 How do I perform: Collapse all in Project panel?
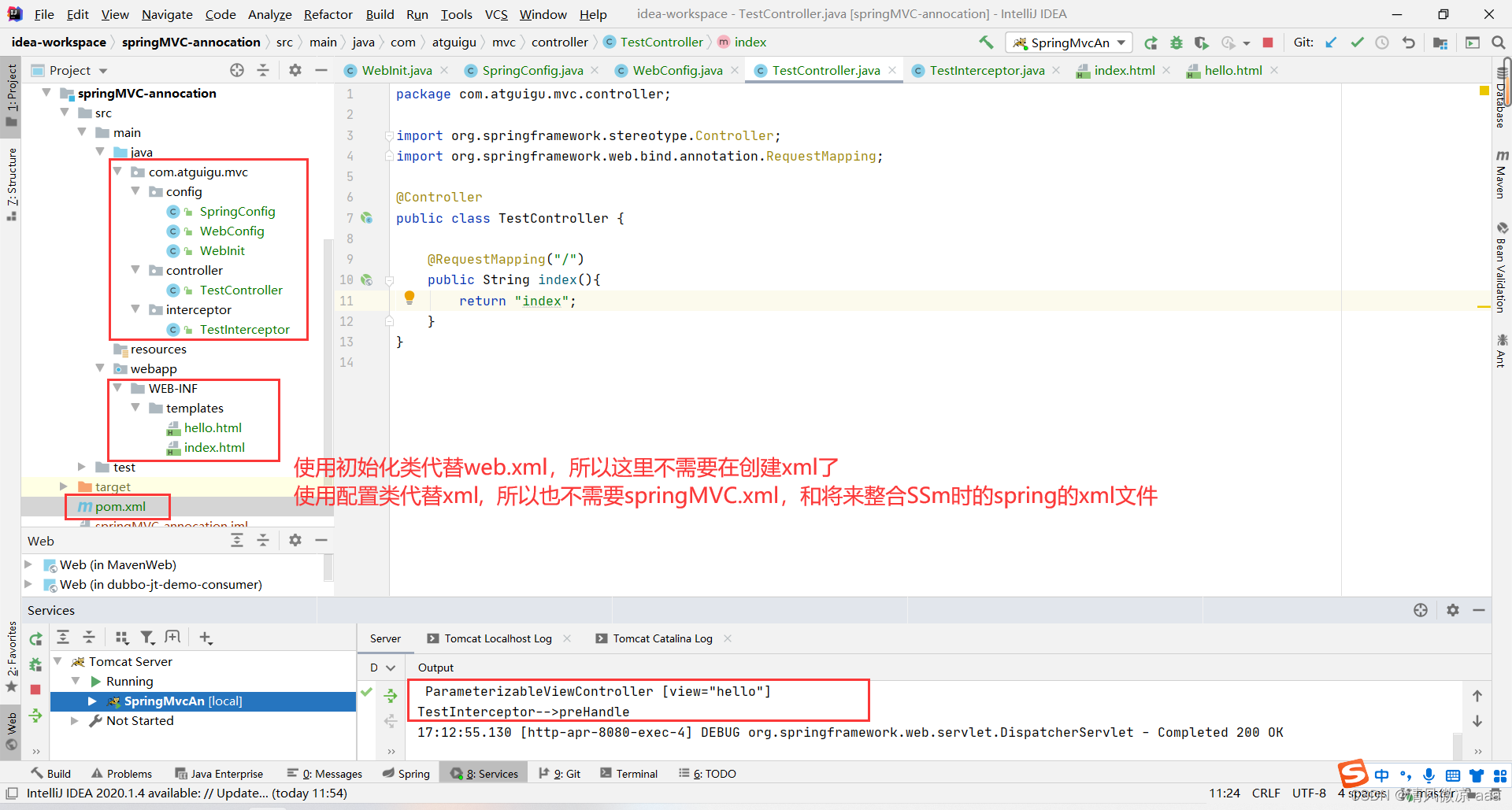pyautogui.click(x=263, y=70)
